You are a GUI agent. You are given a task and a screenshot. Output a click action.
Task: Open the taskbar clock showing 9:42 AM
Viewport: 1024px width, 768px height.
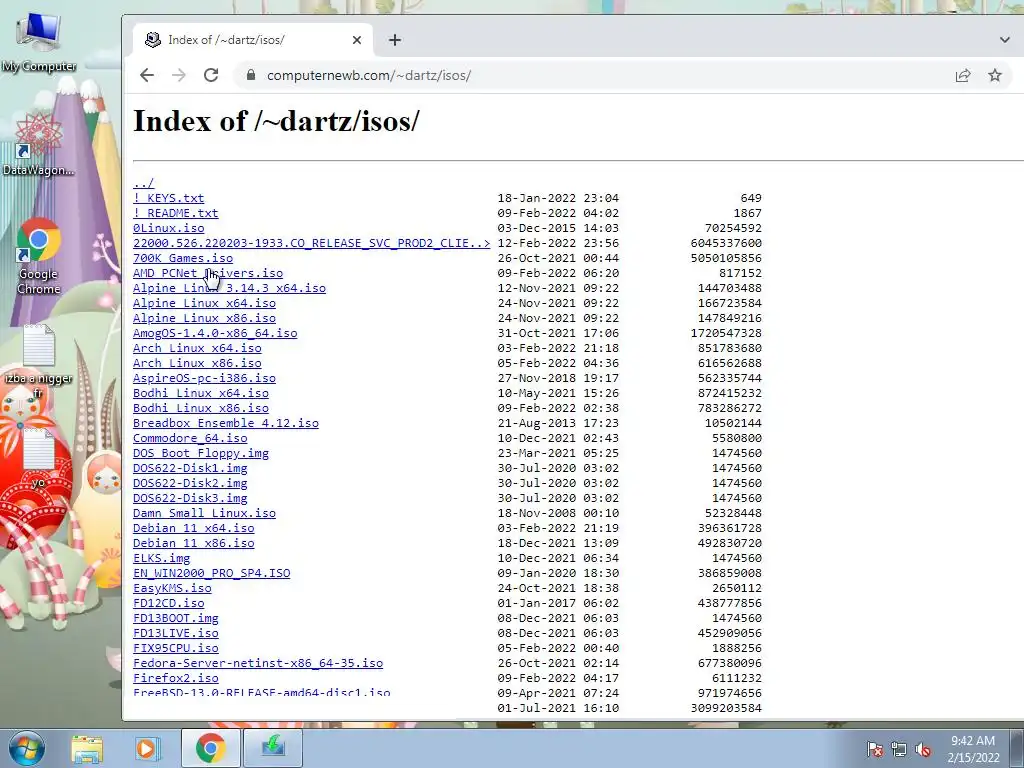pyautogui.click(x=973, y=749)
